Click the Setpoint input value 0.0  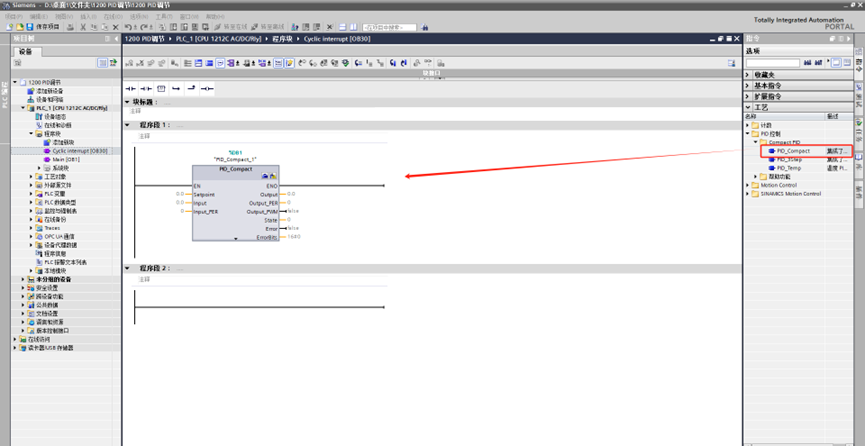[x=180, y=194]
